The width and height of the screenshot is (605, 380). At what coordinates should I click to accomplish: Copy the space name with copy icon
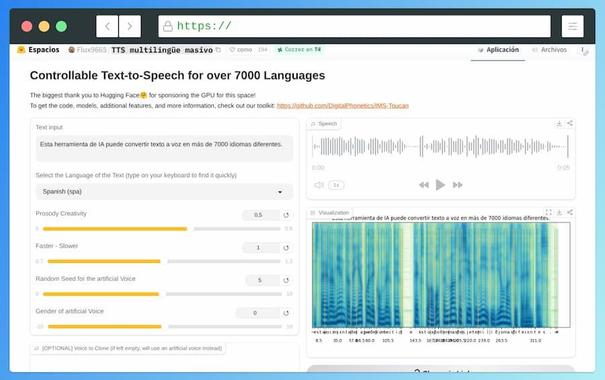point(218,50)
